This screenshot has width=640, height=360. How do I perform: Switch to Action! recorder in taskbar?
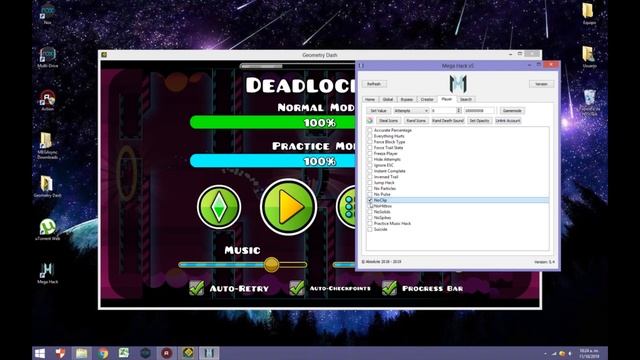click(x=166, y=353)
